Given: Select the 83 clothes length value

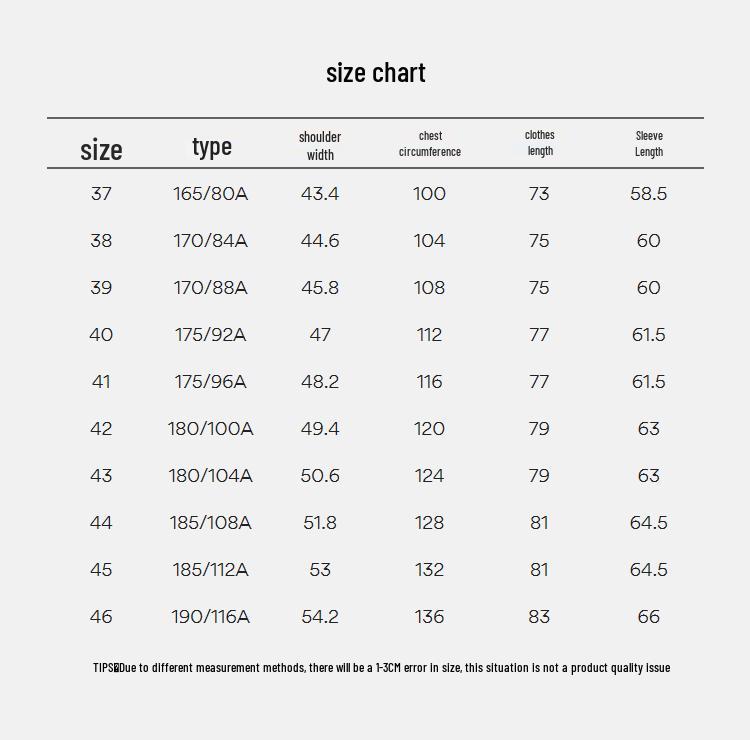Looking at the screenshot, I should tap(539, 617).
